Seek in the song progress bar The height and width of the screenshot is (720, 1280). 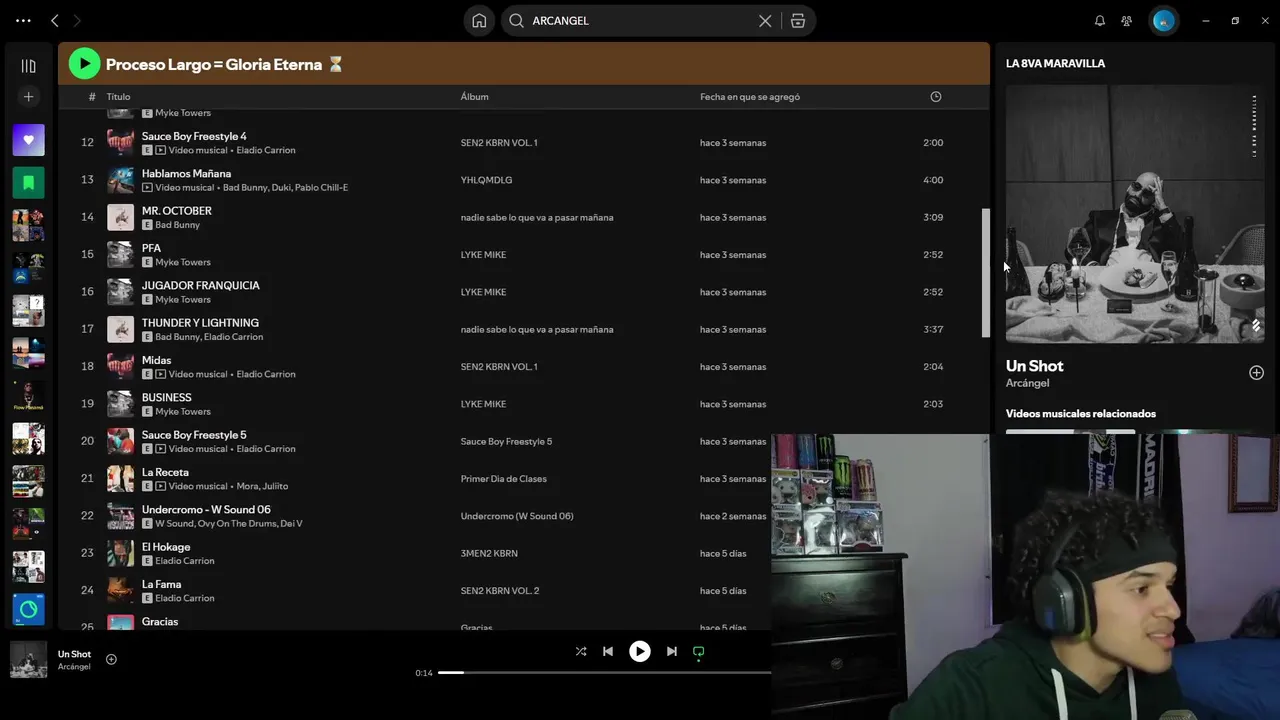(x=604, y=673)
